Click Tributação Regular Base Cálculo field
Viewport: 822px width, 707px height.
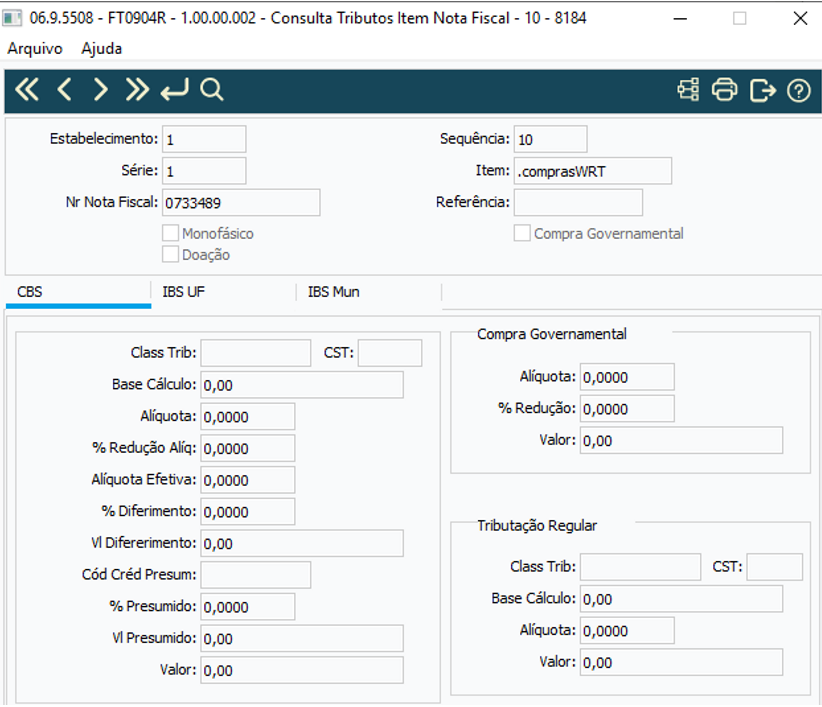[682, 599]
